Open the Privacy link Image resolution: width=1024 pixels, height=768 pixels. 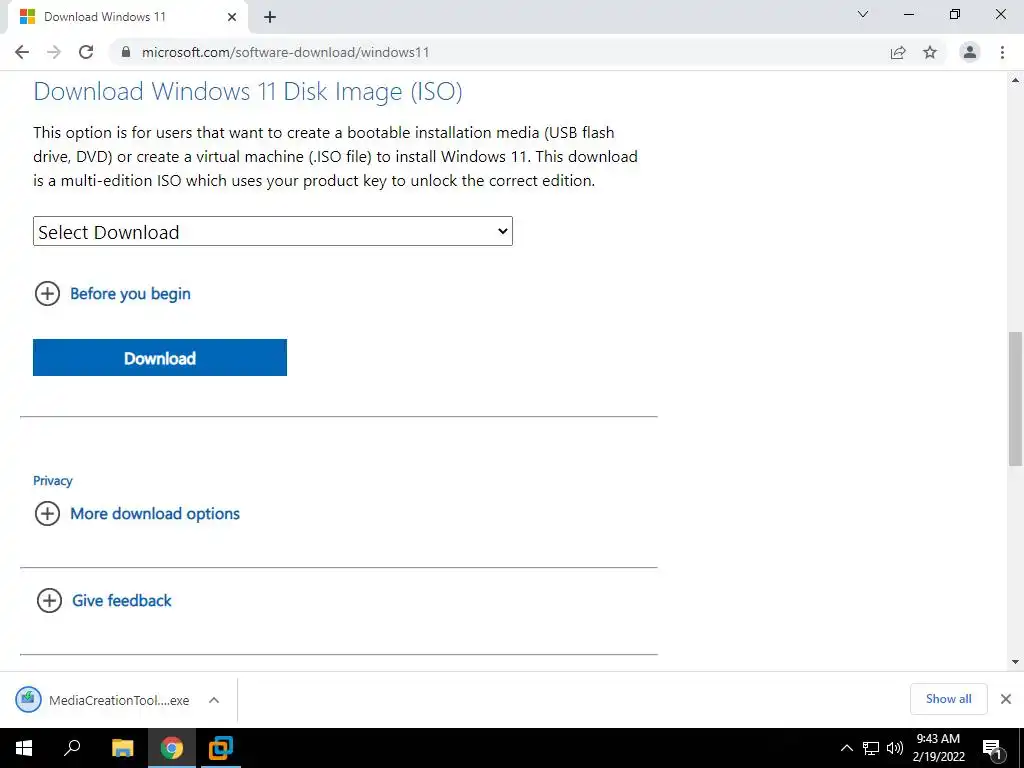click(x=53, y=481)
